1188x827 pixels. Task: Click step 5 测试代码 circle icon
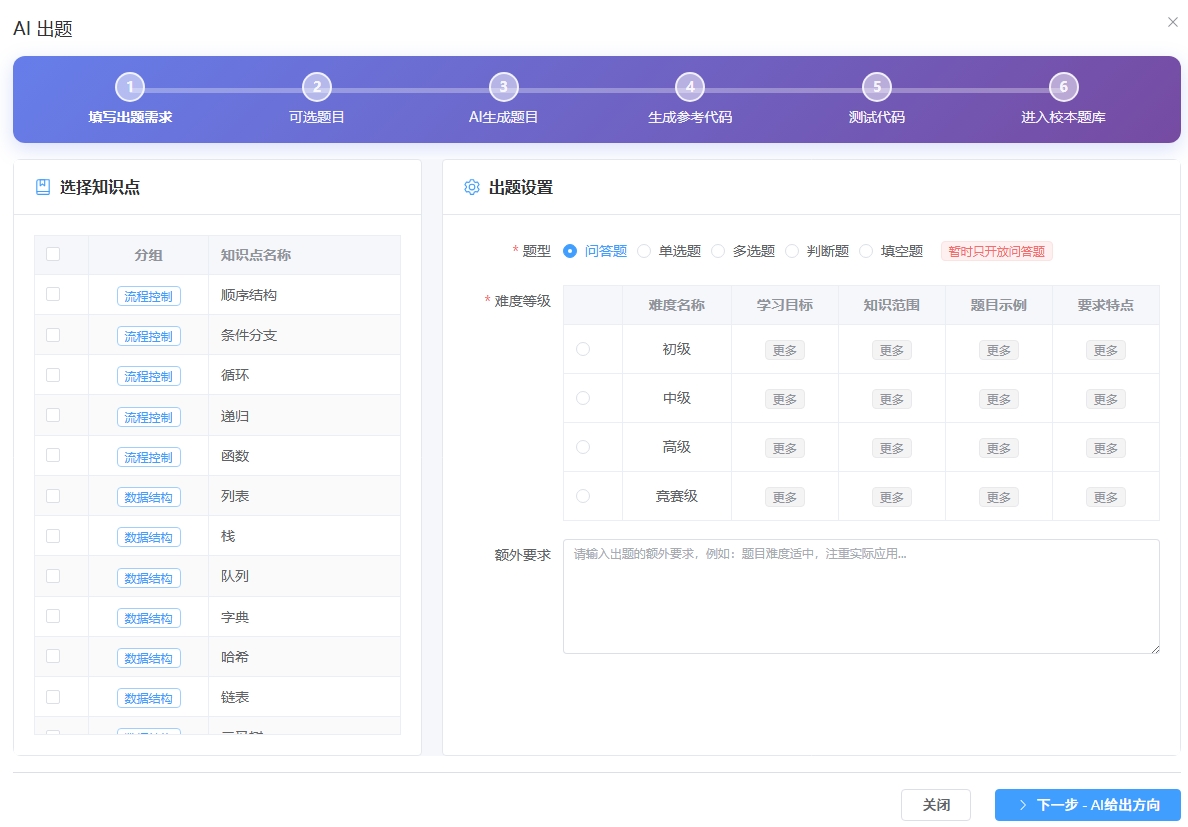click(876, 87)
